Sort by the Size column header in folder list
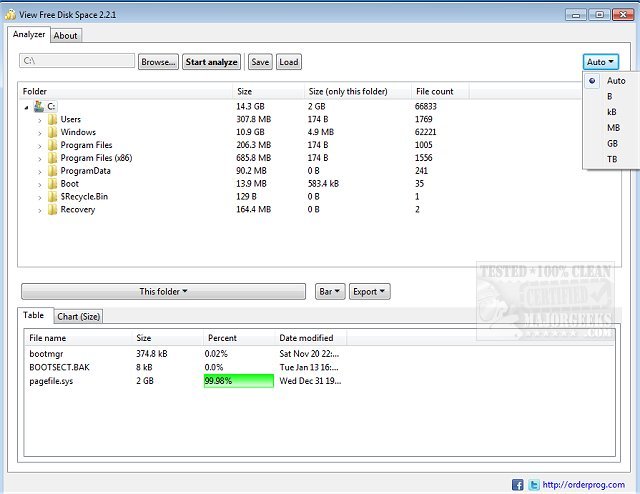The image size is (640, 494). click(x=268, y=91)
